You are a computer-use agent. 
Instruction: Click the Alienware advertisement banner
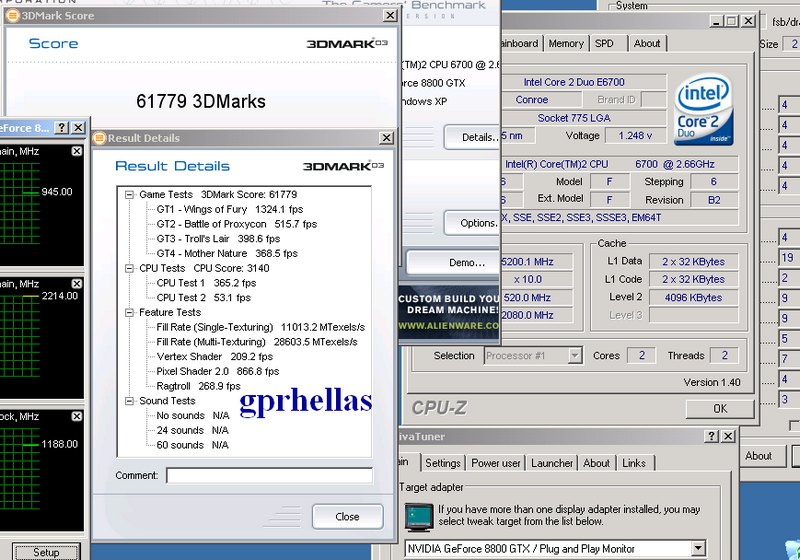click(x=449, y=312)
